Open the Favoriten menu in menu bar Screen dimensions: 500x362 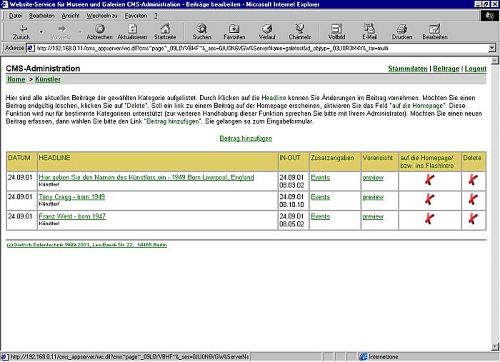click(x=136, y=16)
